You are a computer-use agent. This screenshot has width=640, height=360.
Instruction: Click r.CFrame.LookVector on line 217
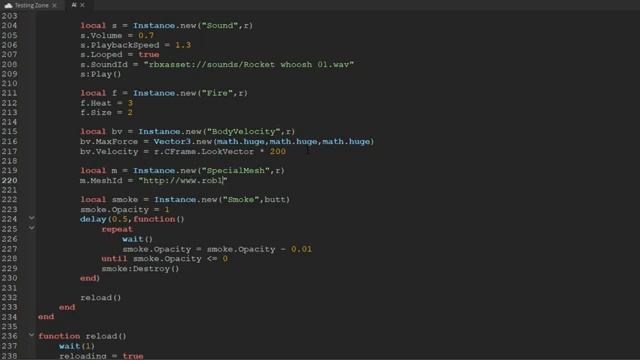coord(204,151)
